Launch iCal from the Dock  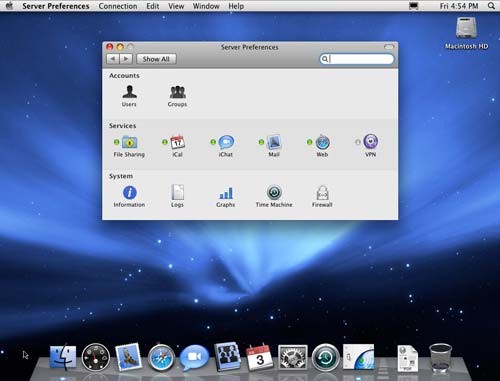[x=260, y=357]
